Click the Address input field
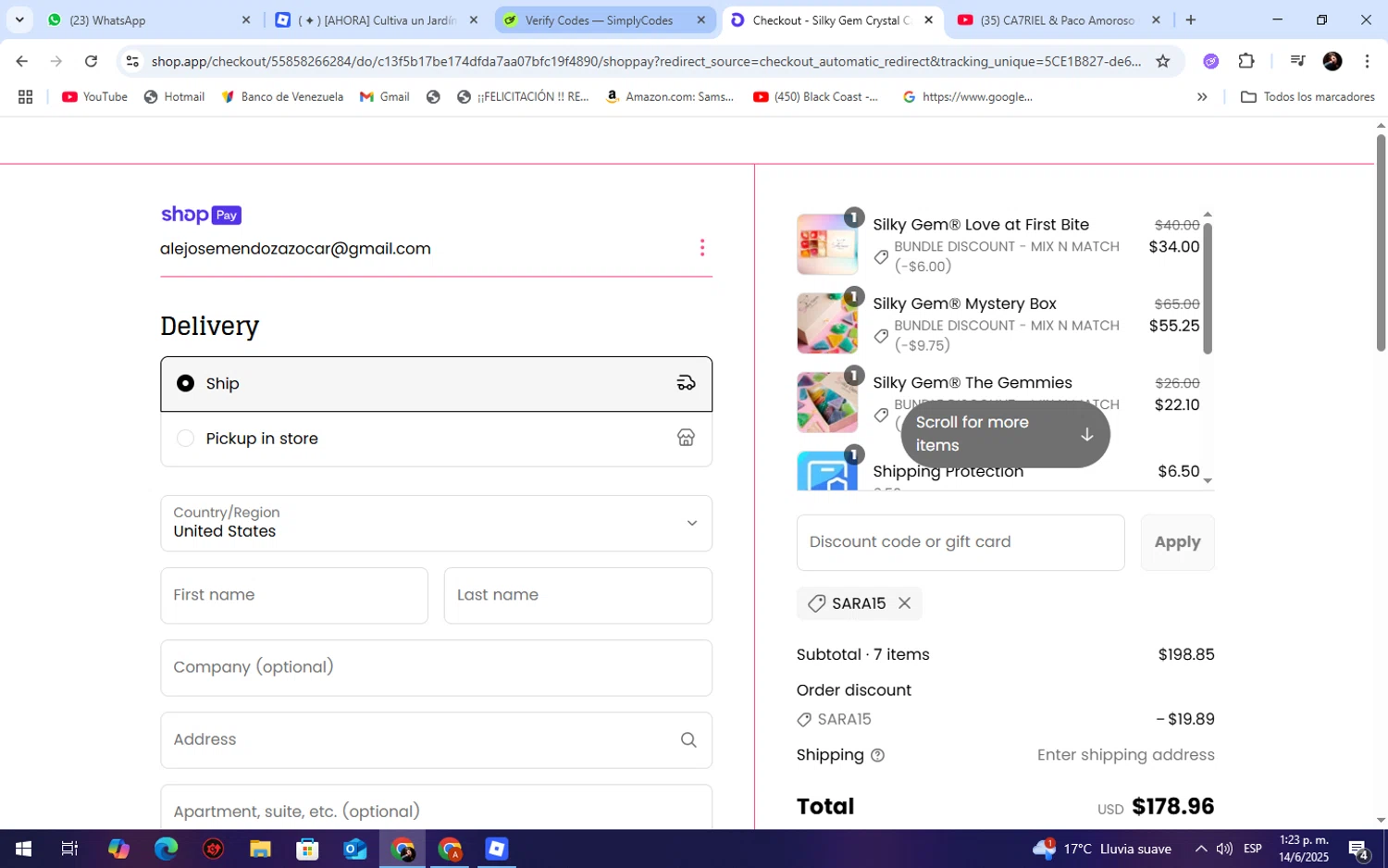1388x868 pixels. tap(436, 739)
